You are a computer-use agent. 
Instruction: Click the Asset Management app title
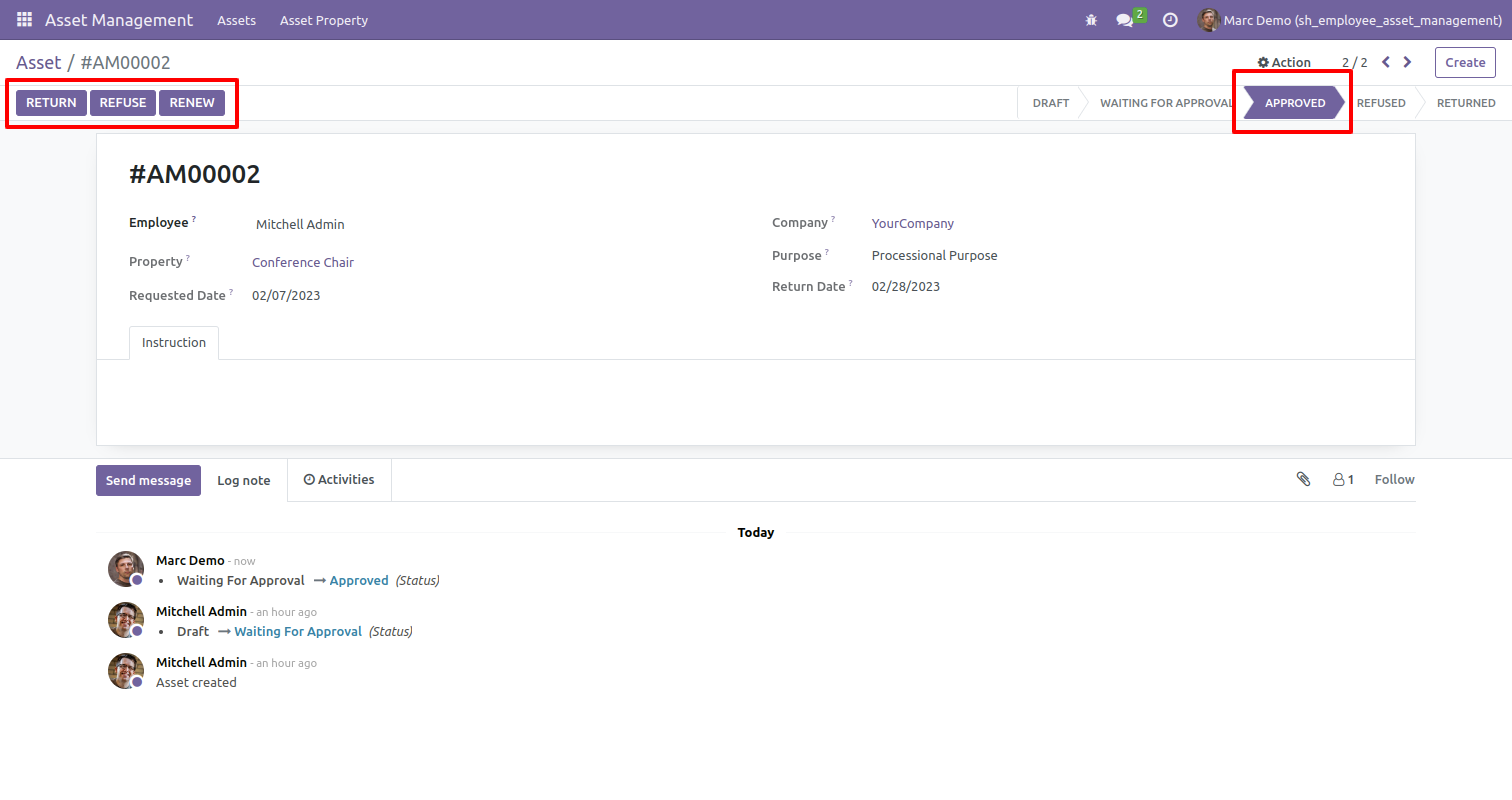point(119,20)
